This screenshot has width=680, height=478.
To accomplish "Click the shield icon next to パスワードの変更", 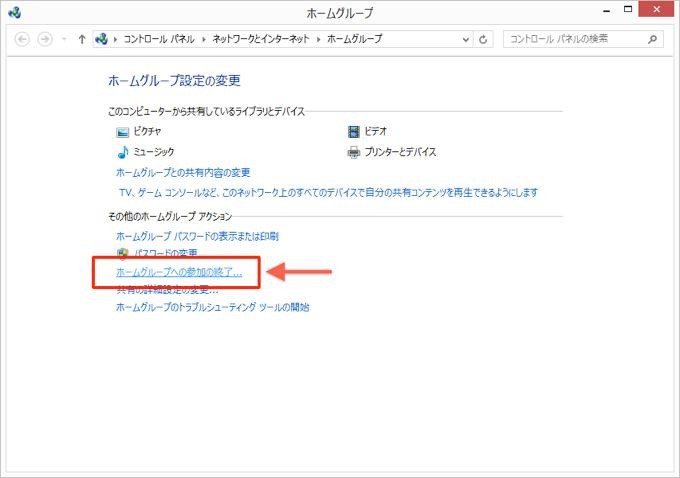I will click(123, 253).
